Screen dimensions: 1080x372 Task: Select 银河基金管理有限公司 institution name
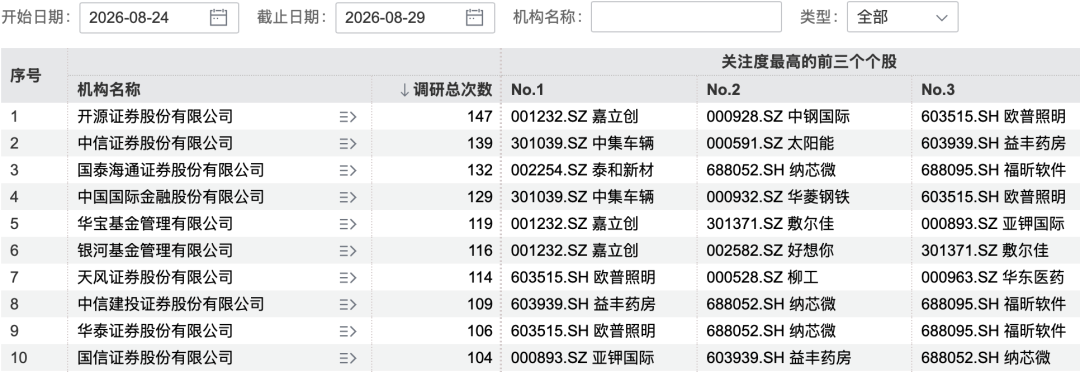155,250
